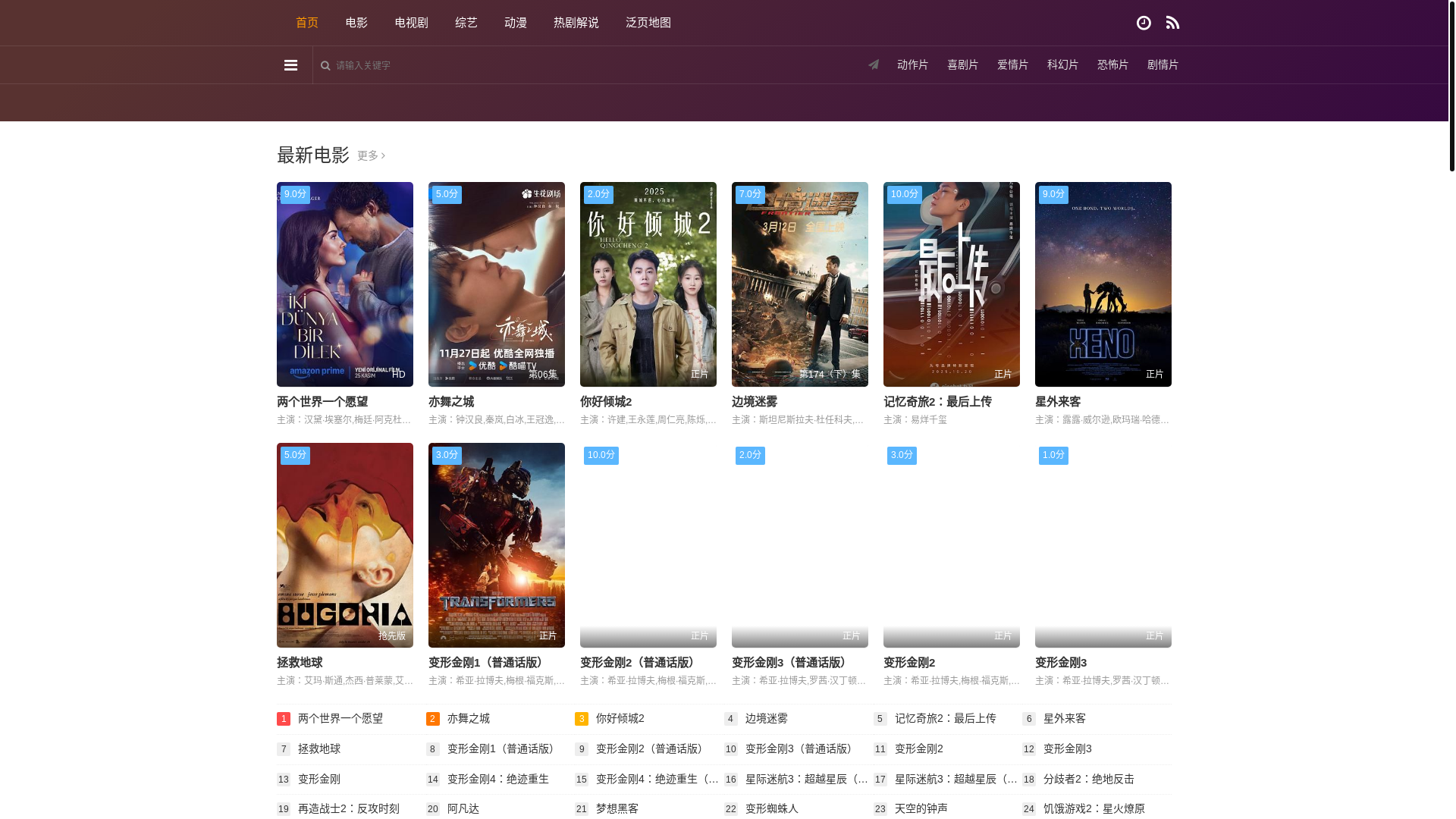Click the 星外来客 title under poster
1456x819 pixels.
[x=1058, y=402]
